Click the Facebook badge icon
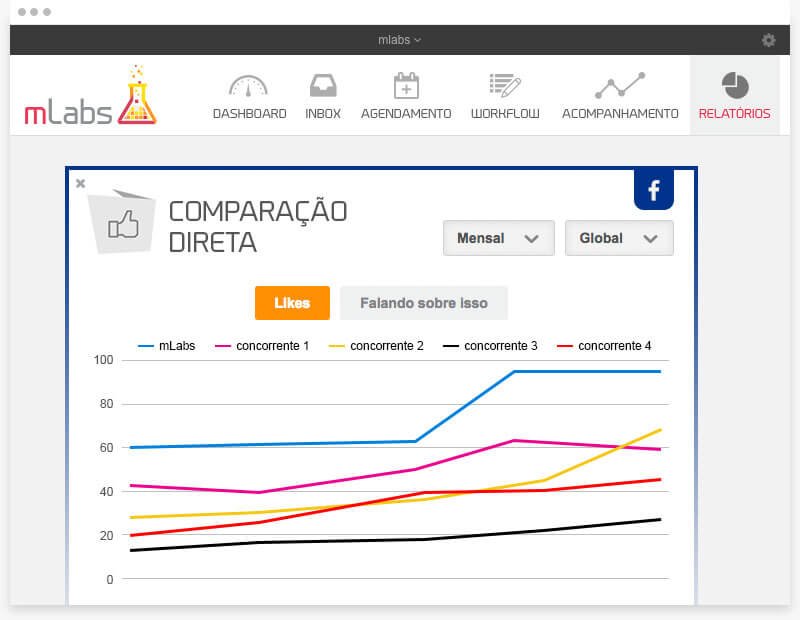Image resolution: width=800 pixels, height=620 pixels. pos(654,190)
